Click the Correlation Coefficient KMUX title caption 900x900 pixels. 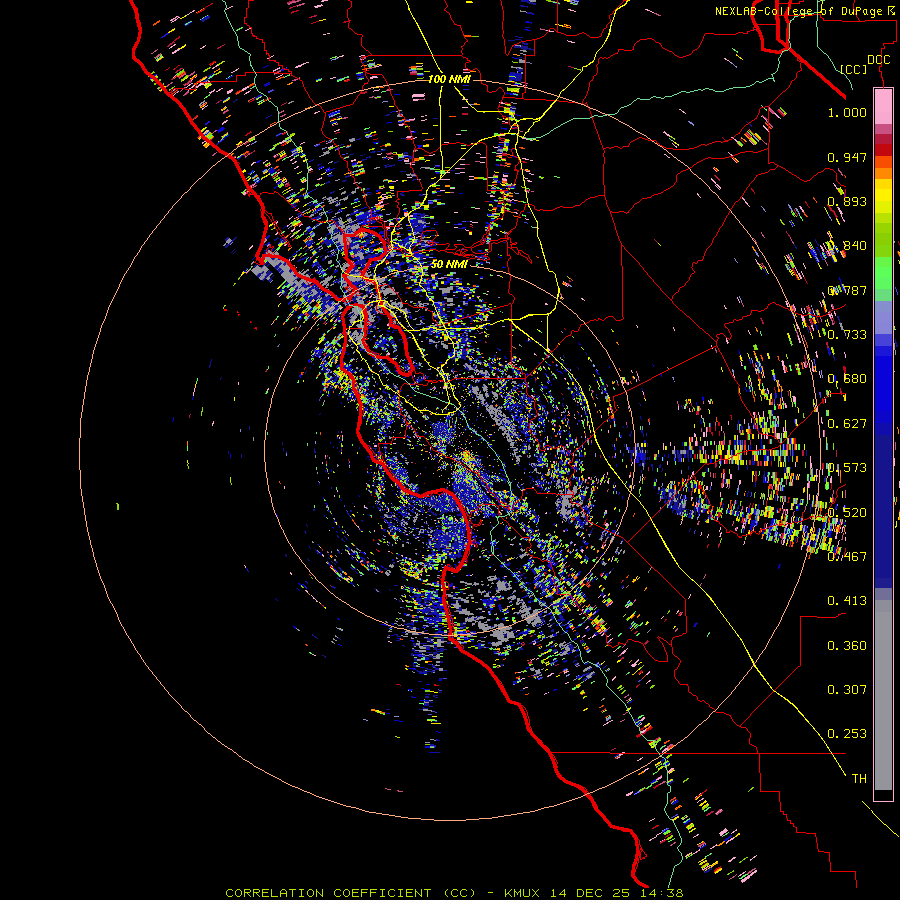pyautogui.click(x=454, y=893)
